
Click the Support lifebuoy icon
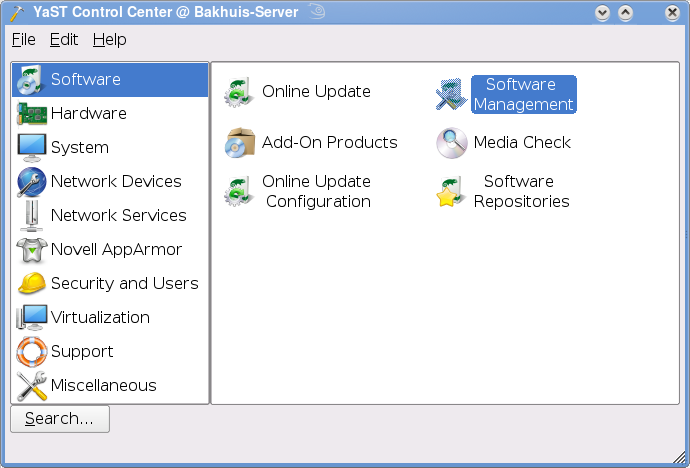coord(32,351)
